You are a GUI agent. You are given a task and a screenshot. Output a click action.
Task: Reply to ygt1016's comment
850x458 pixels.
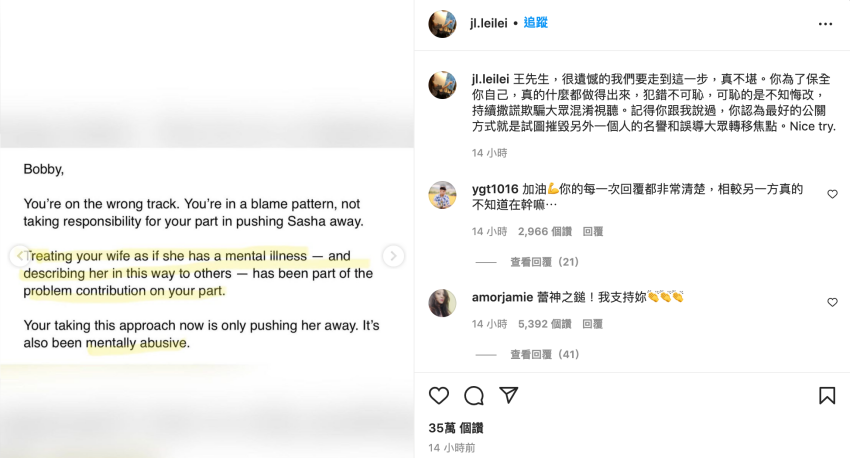pyautogui.click(x=593, y=231)
